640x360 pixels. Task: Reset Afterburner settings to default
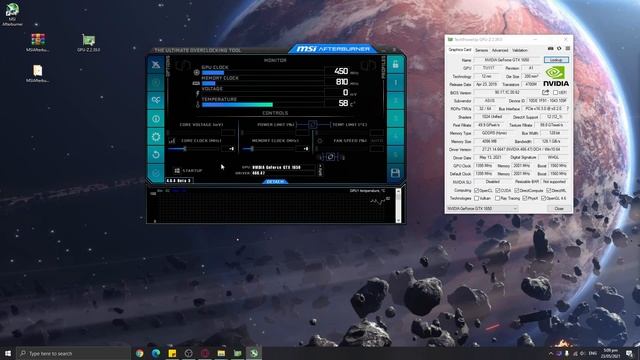tap(156, 155)
